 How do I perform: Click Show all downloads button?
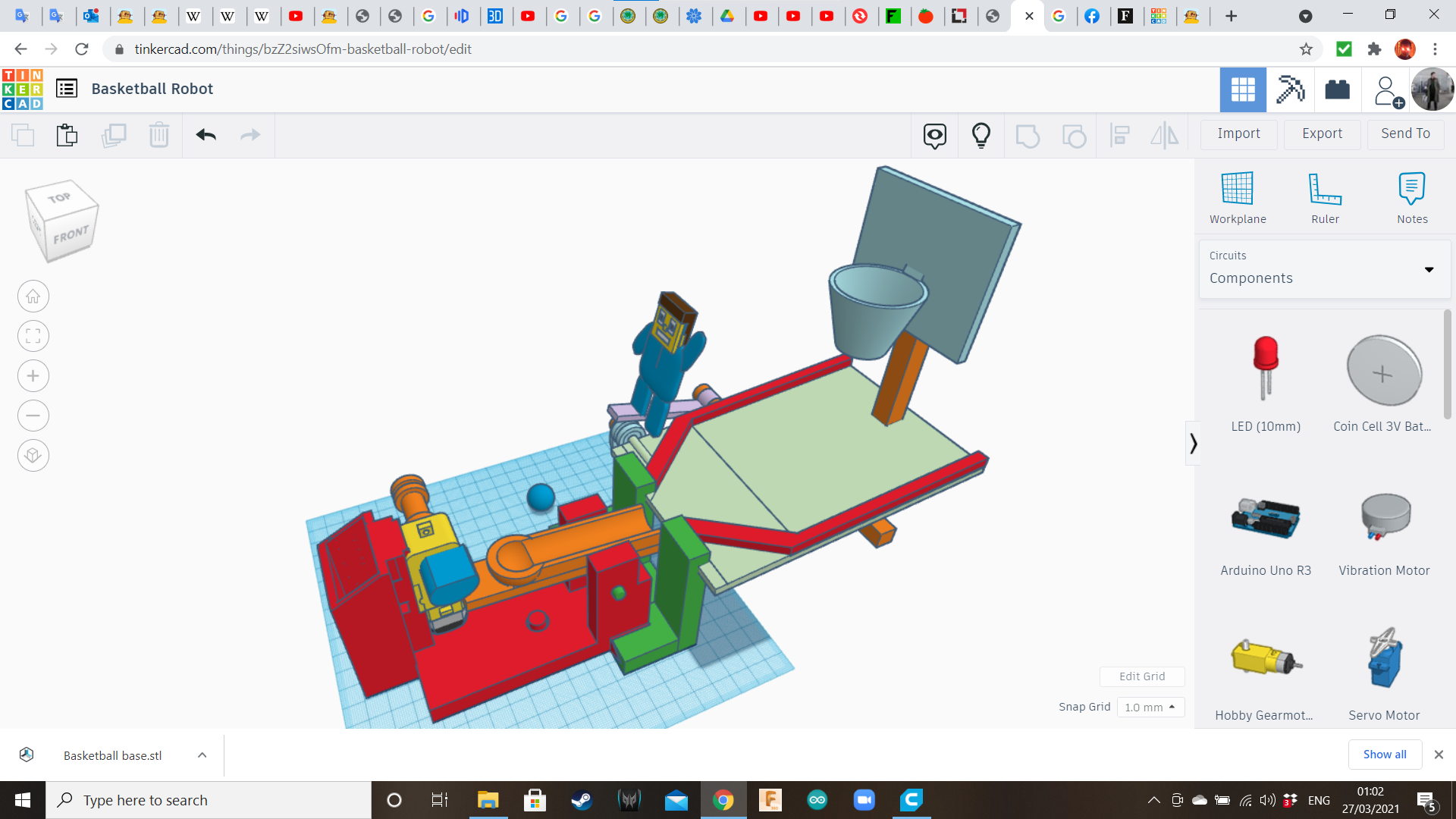[1384, 755]
